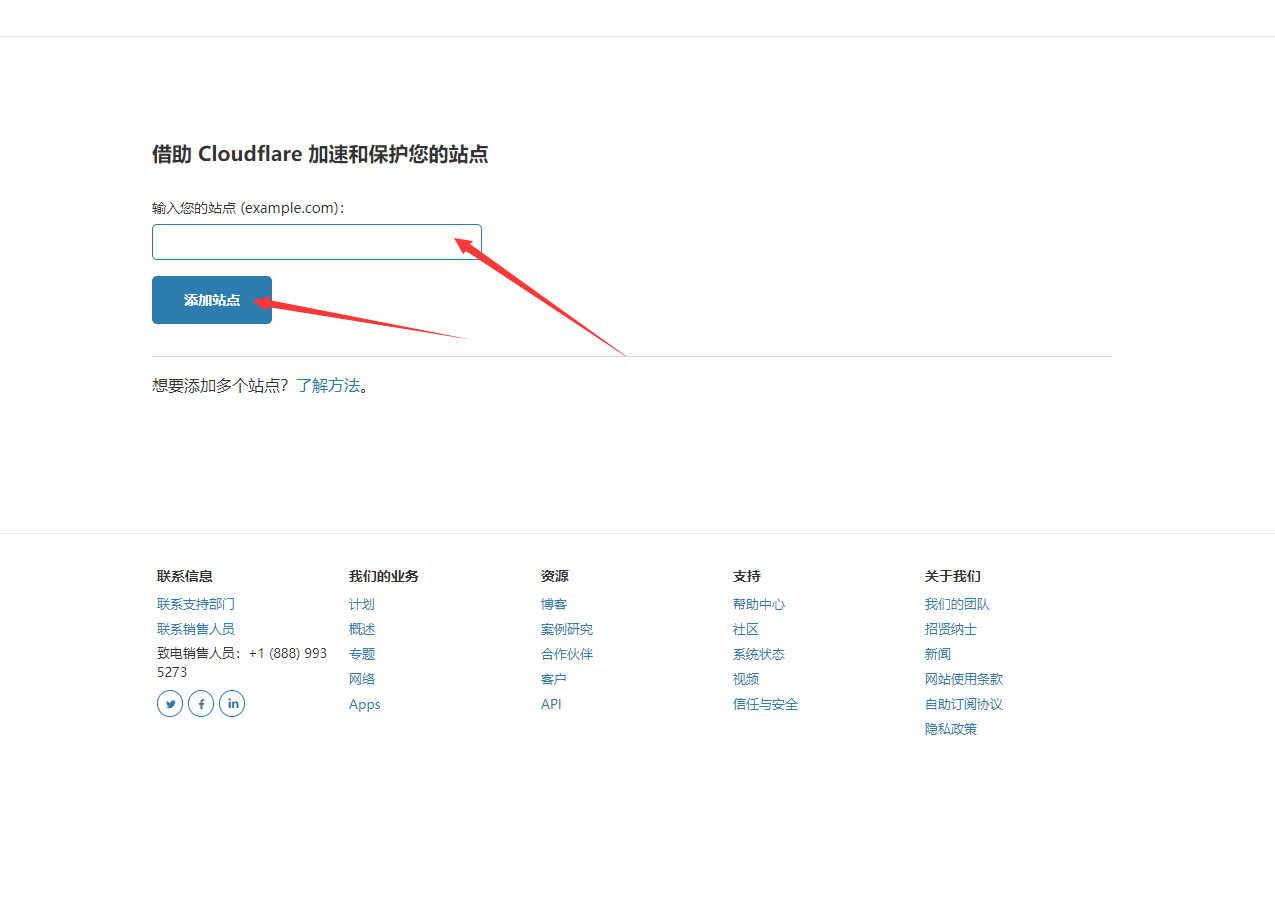Click the 支持 footer heading
The height and width of the screenshot is (924, 1275).
coord(747,576)
